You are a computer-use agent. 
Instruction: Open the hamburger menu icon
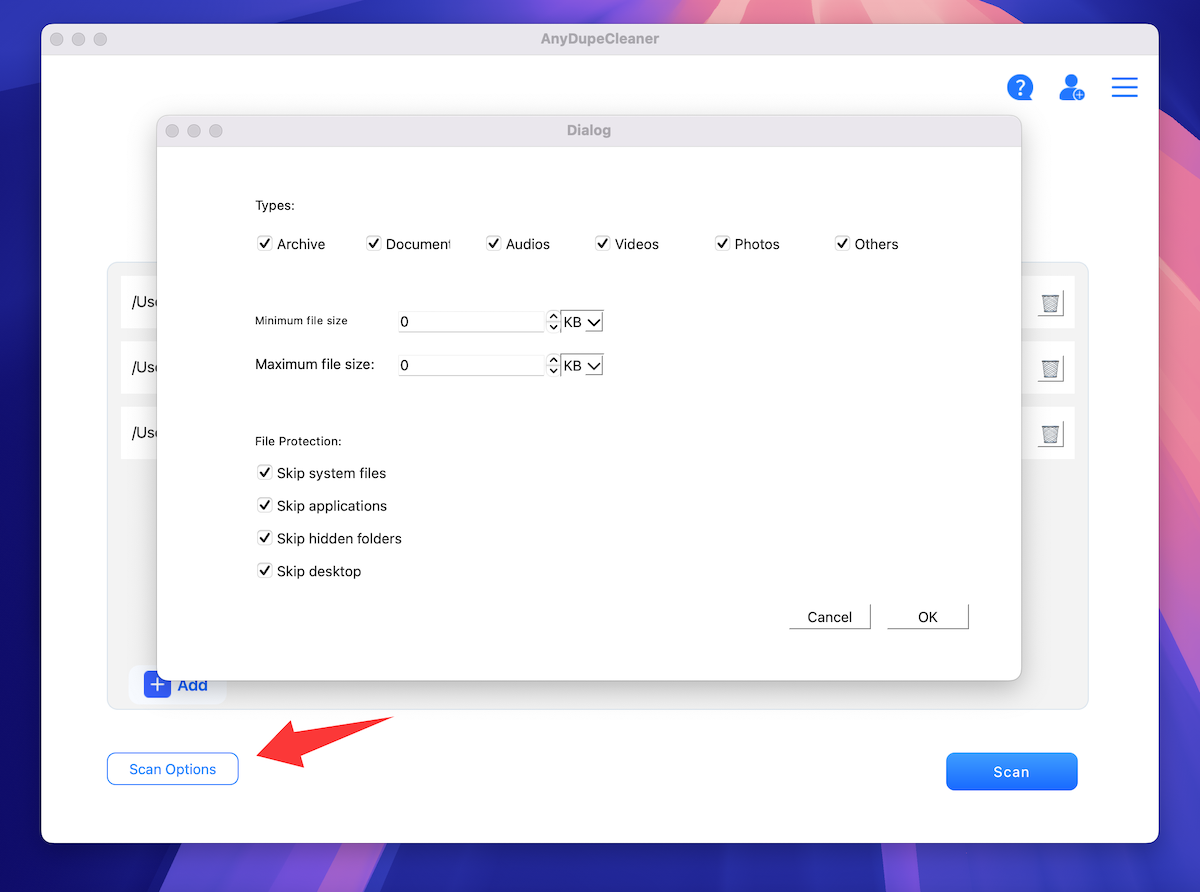pyautogui.click(x=1124, y=88)
